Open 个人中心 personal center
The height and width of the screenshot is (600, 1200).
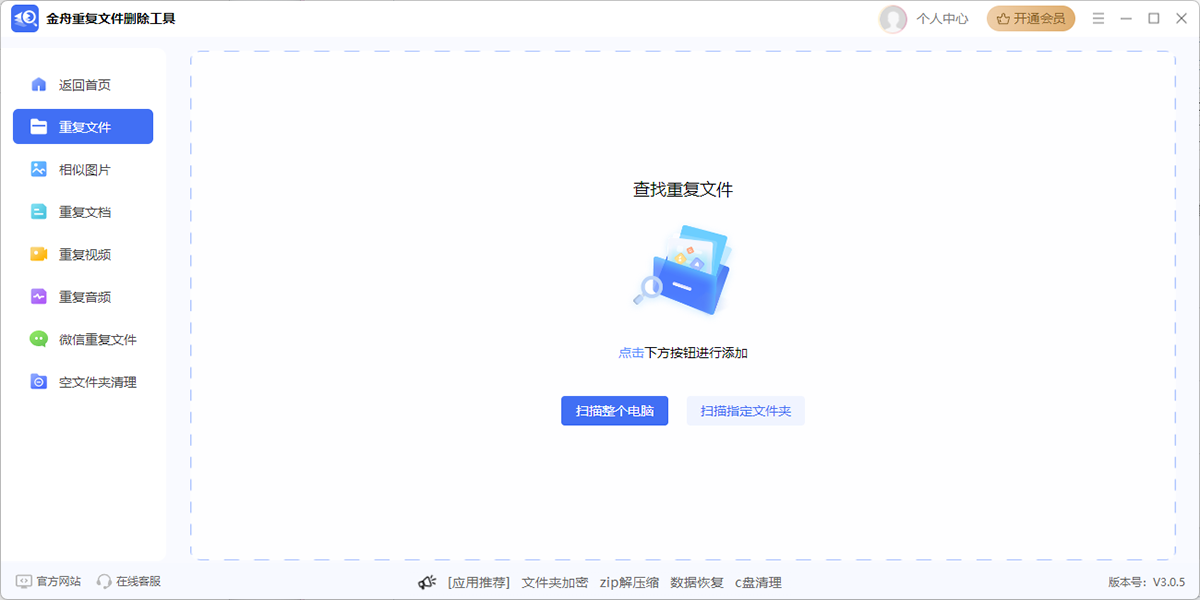(x=941, y=18)
